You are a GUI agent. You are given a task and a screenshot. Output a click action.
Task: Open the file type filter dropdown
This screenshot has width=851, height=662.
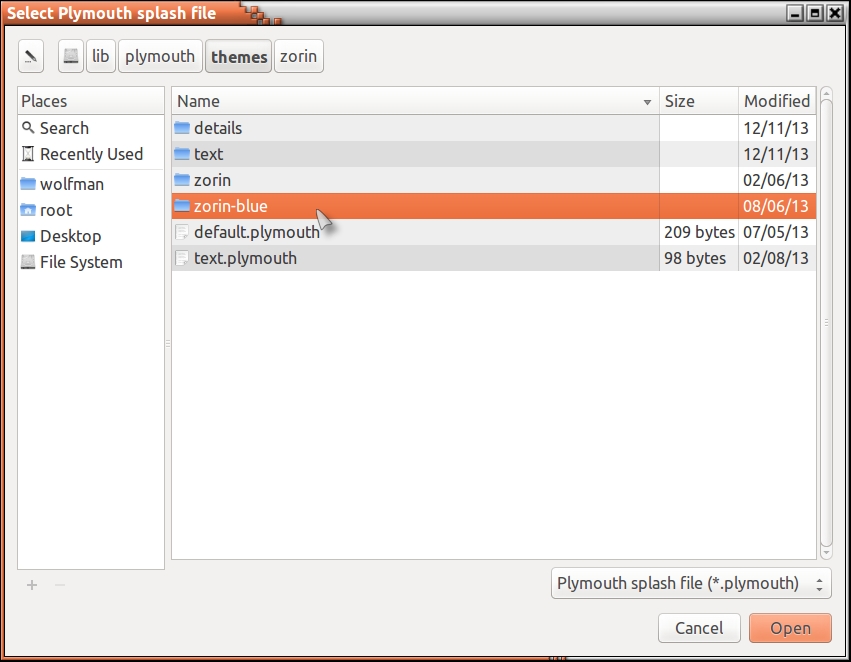tap(691, 583)
